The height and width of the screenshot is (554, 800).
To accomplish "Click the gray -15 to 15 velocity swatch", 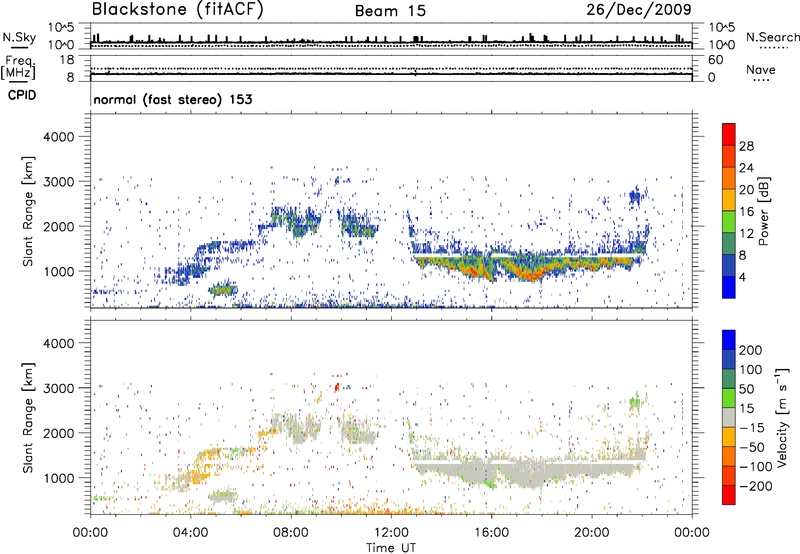I will tap(729, 418).
